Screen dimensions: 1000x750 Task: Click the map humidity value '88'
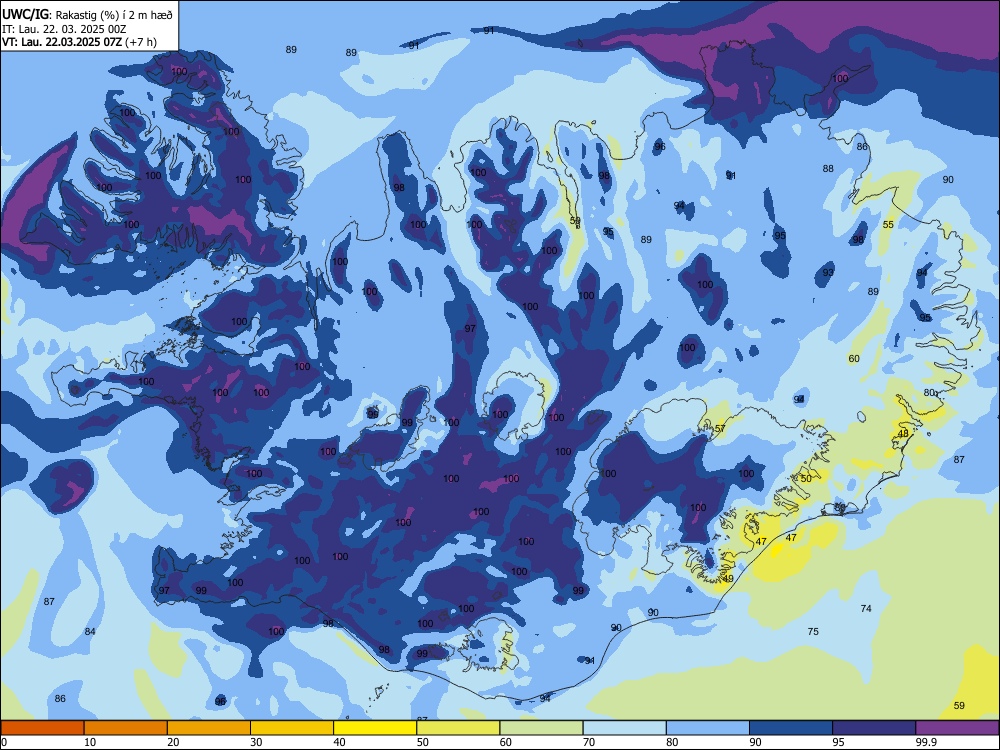828,168
